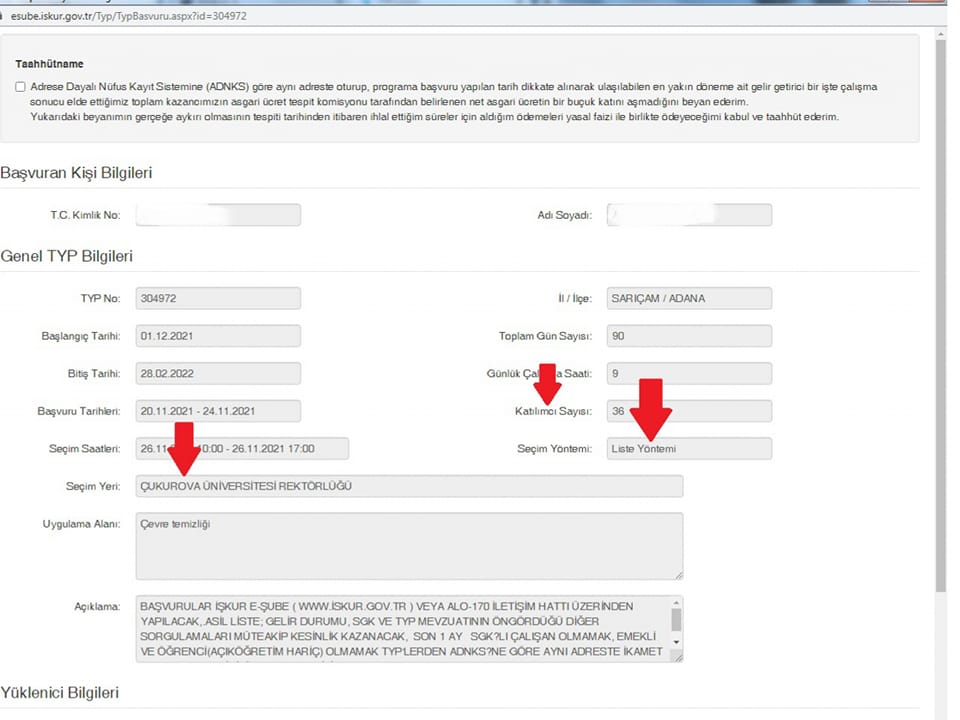Click the Bitiş Tarihi date field
Image resolution: width=960 pixels, height=720 pixels.
tap(218, 373)
